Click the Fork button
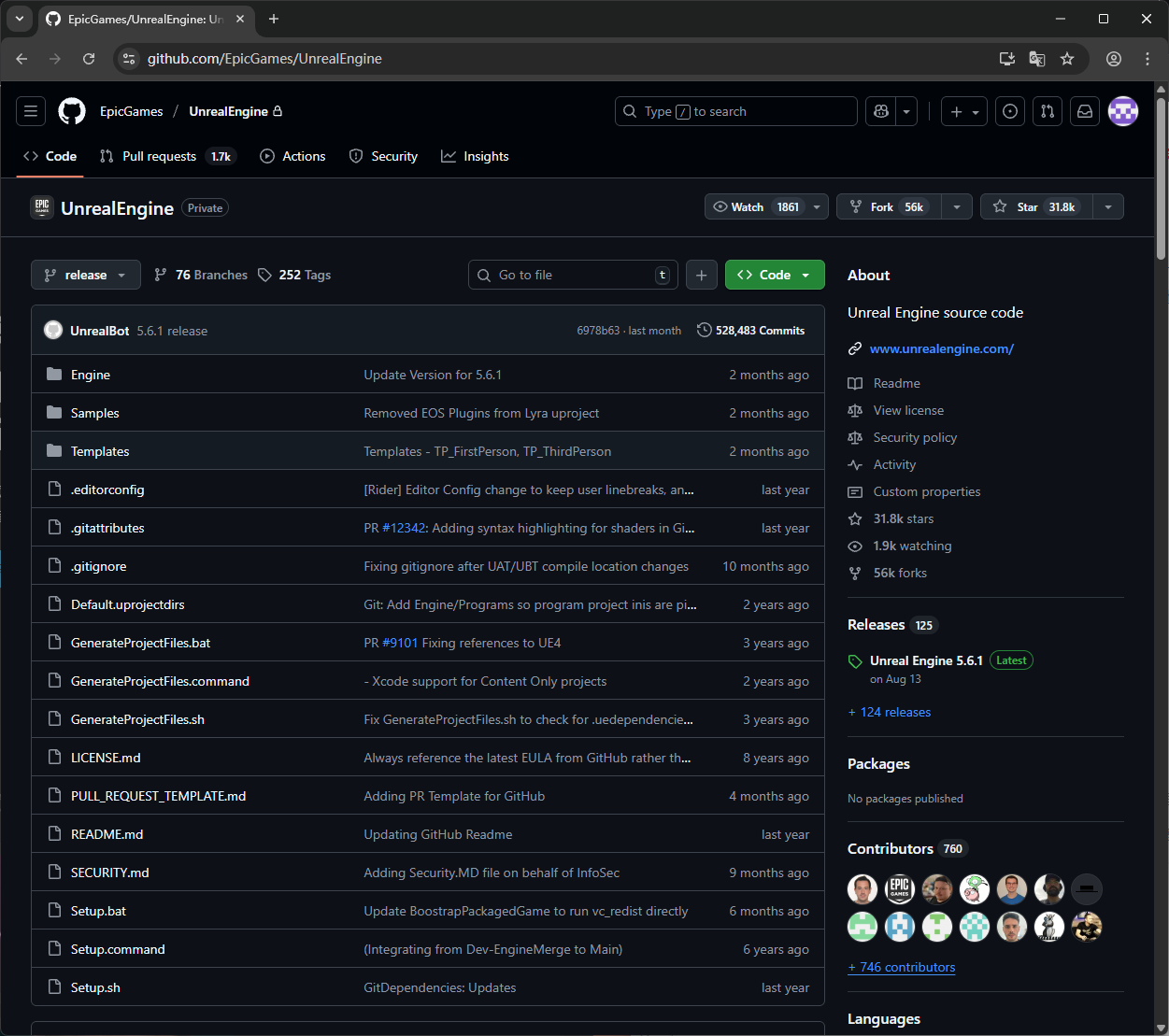This screenshot has width=1169, height=1036. pyautogui.click(x=889, y=206)
